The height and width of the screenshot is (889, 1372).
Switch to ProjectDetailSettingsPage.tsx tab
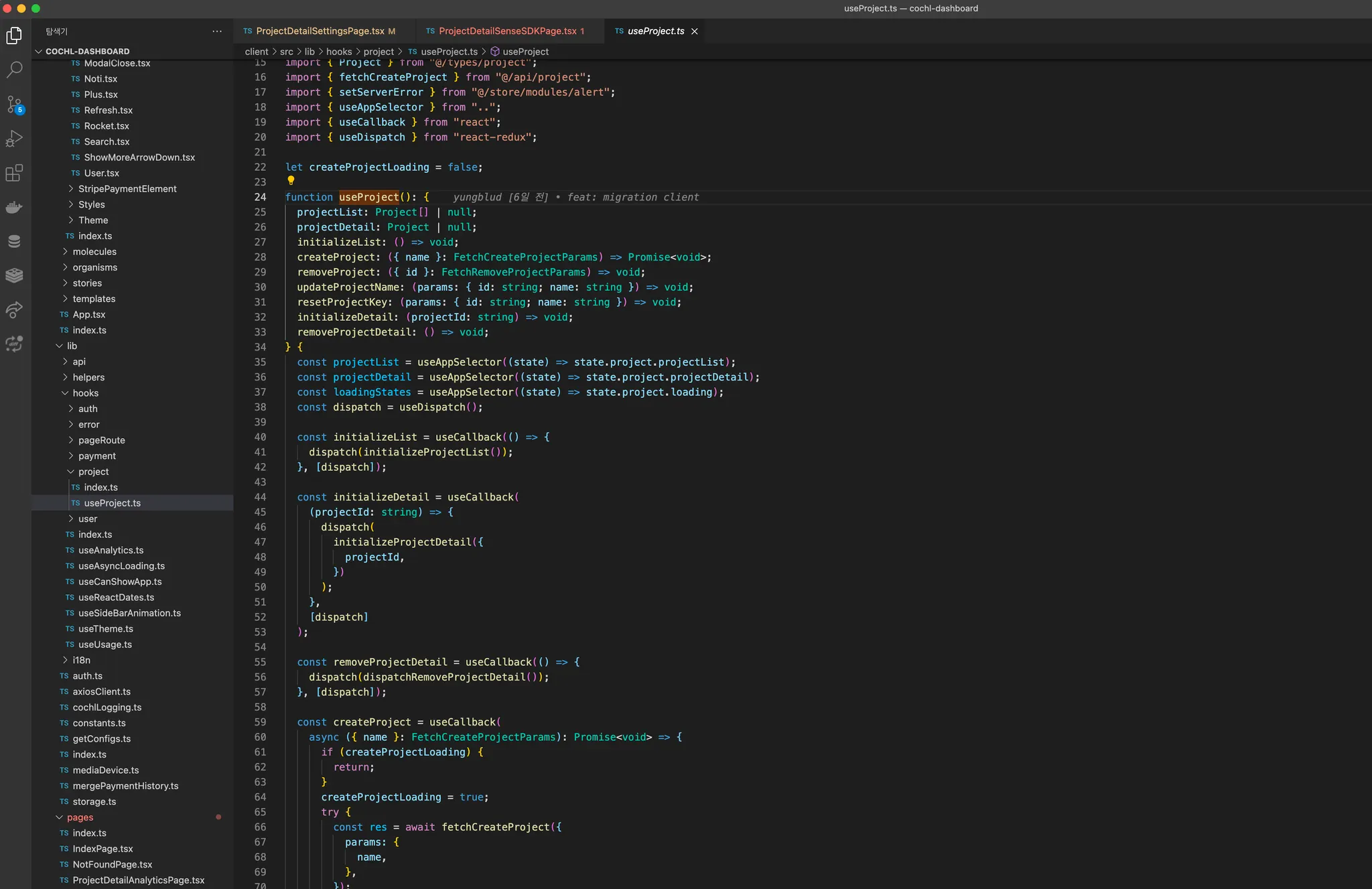(320, 31)
